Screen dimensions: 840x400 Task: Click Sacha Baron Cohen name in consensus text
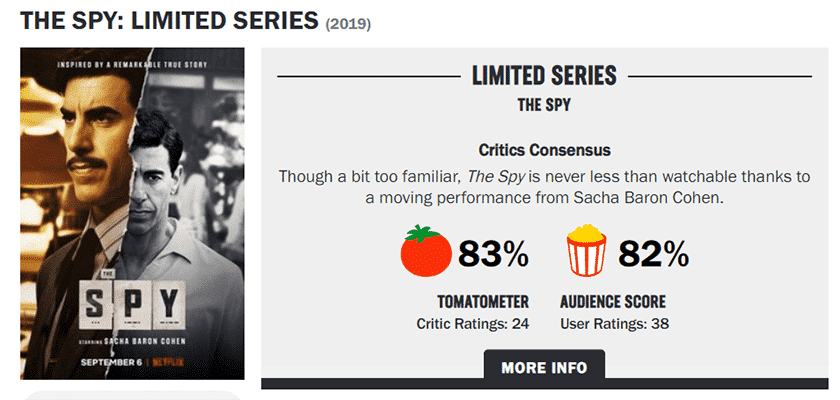click(648, 198)
